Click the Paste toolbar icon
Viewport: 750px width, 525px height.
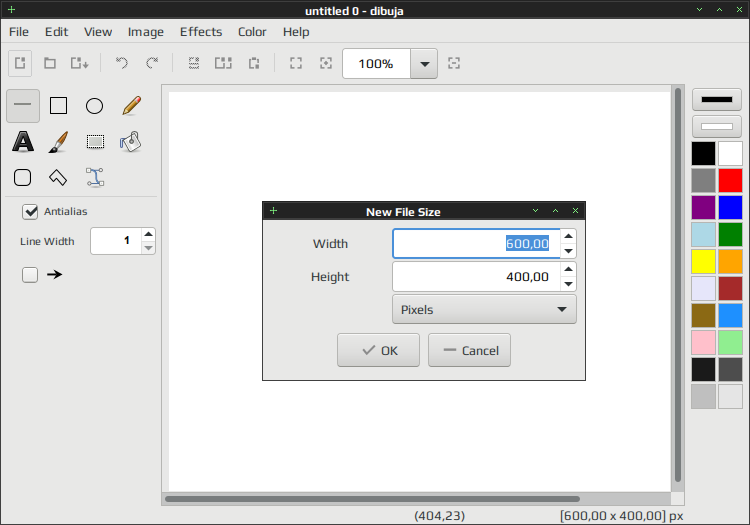click(254, 63)
